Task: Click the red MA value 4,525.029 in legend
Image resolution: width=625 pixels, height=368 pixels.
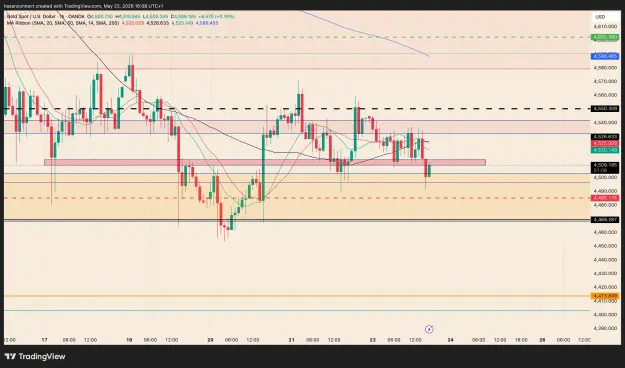Action: point(132,23)
